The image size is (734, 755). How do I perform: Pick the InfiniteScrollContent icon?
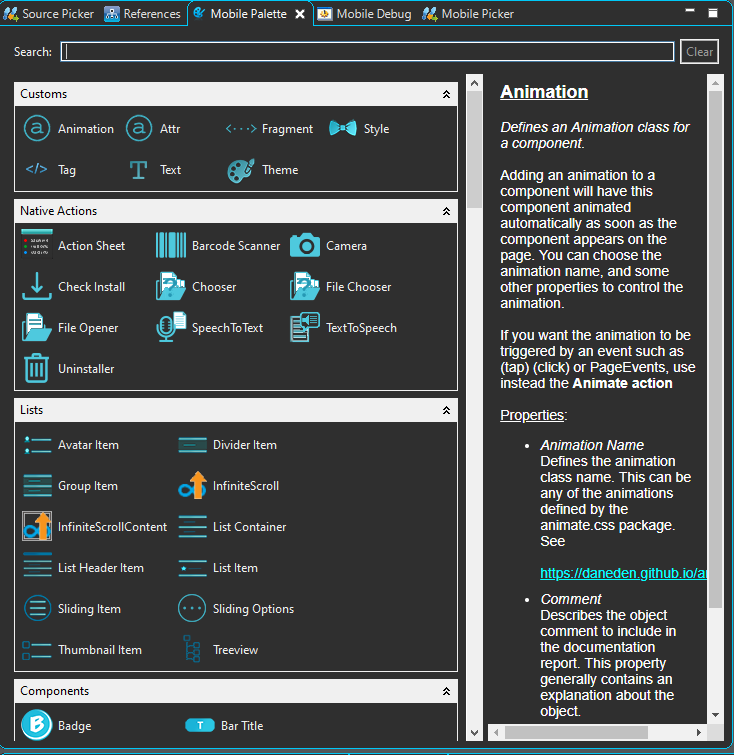click(37, 526)
